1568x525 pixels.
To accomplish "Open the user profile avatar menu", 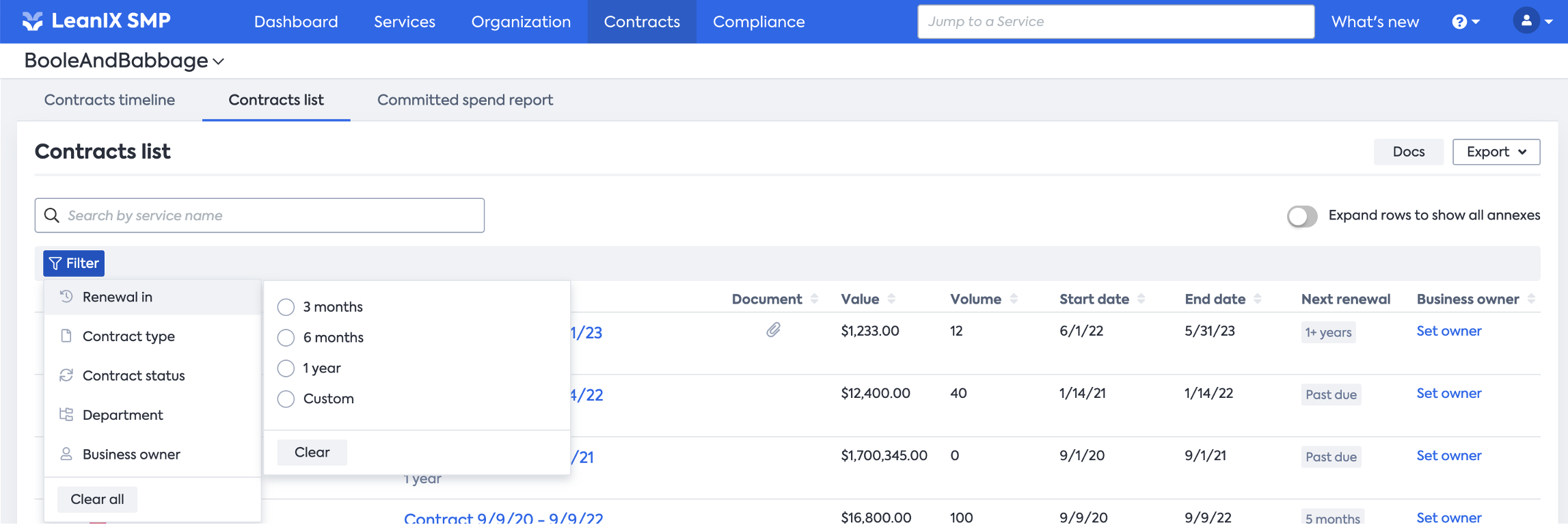I will [x=1526, y=21].
